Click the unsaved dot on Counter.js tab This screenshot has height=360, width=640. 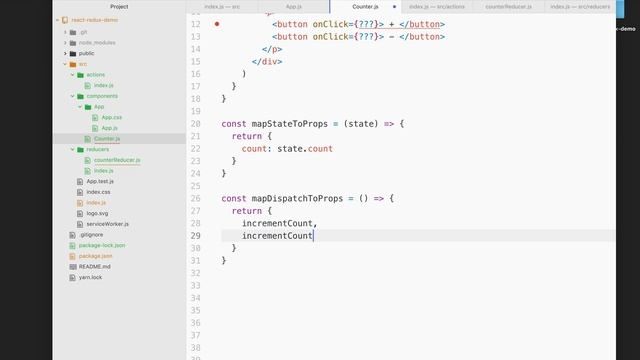394,7
